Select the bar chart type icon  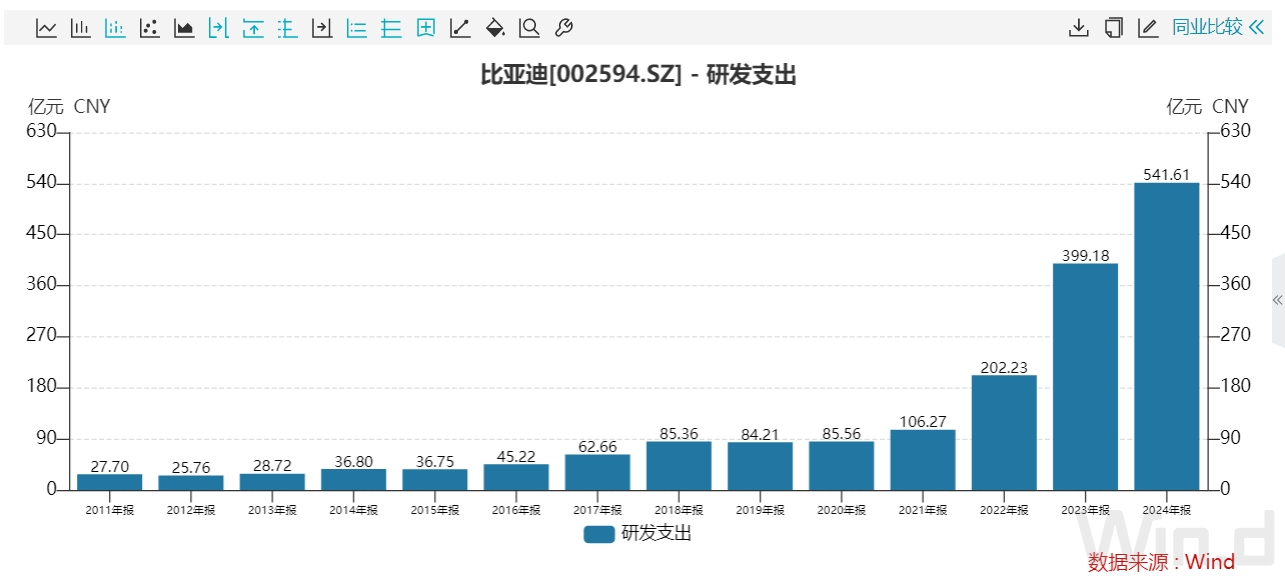point(81,28)
